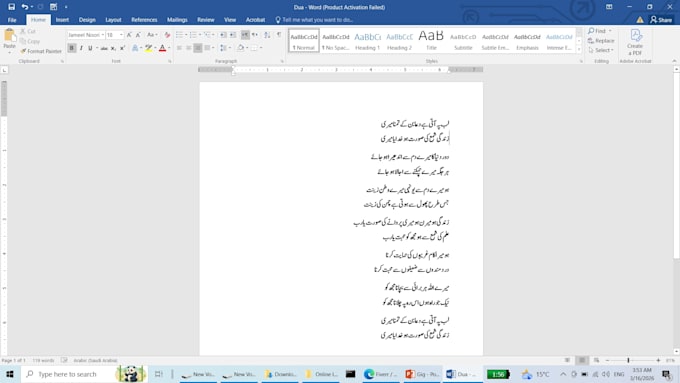Click the Copy command
Viewport: 680px width, 383px height.
click(x=30, y=41)
